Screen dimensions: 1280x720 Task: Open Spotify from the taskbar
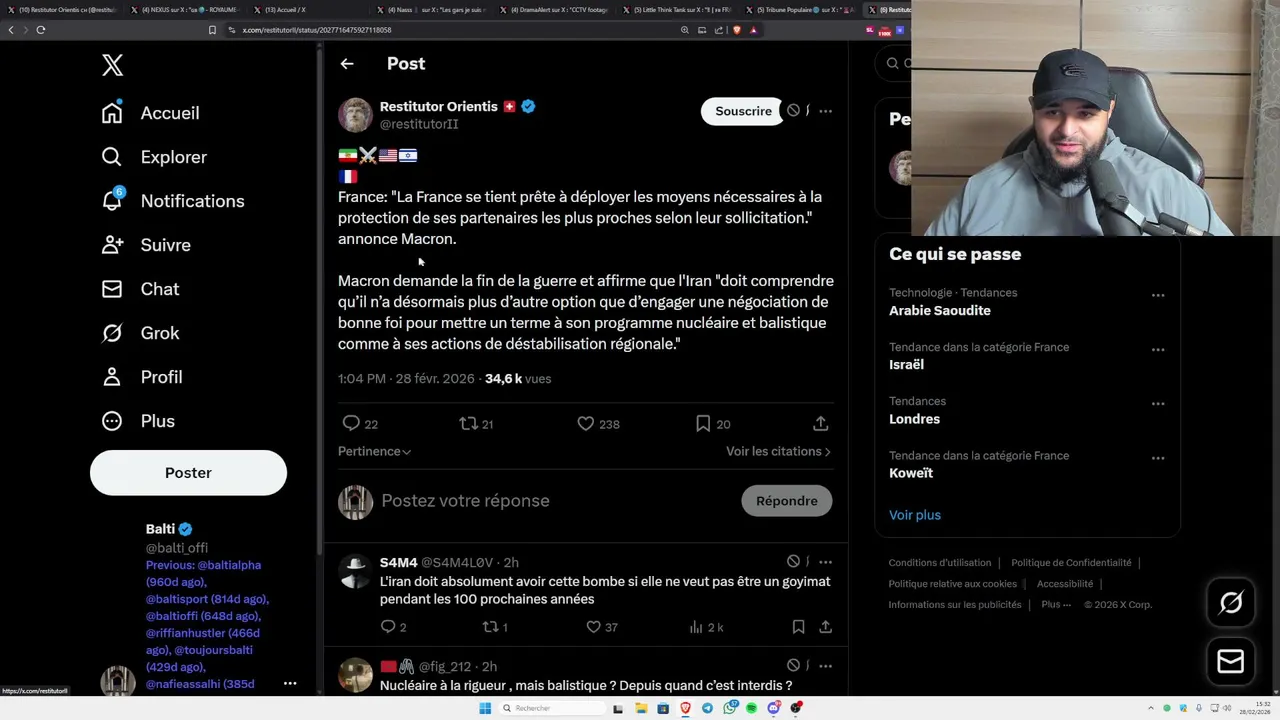coord(752,708)
